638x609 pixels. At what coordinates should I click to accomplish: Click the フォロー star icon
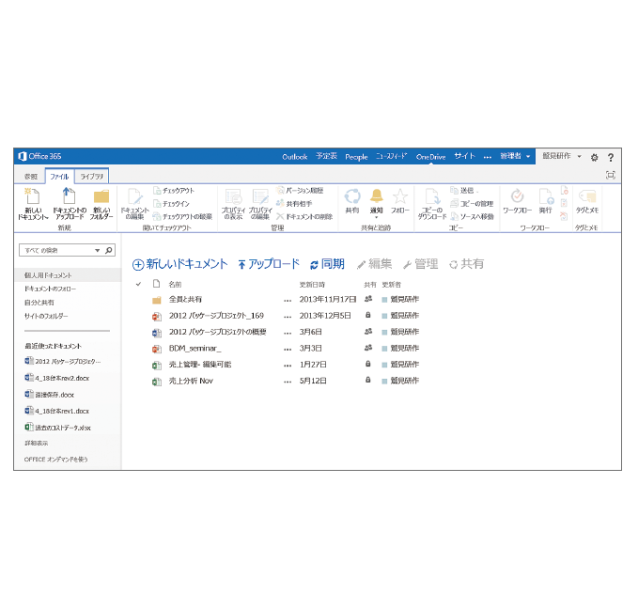point(400,201)
